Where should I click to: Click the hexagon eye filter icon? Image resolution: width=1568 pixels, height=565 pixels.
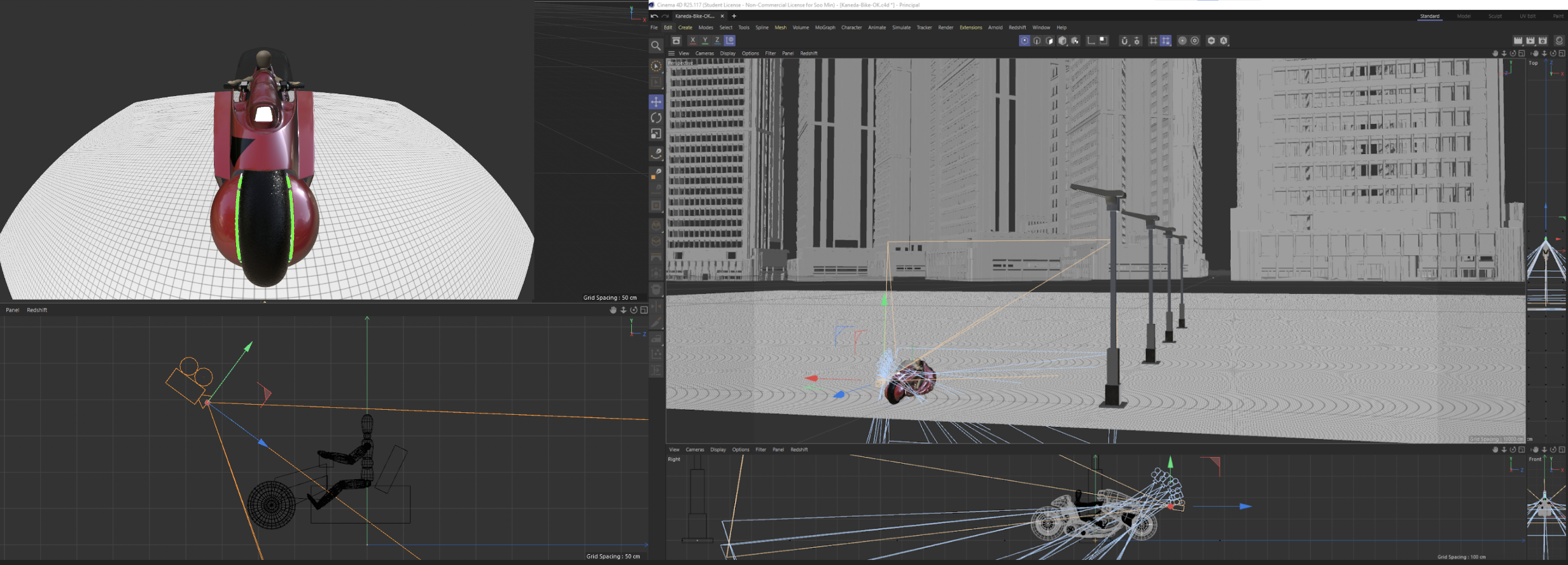coord(1211,41)
